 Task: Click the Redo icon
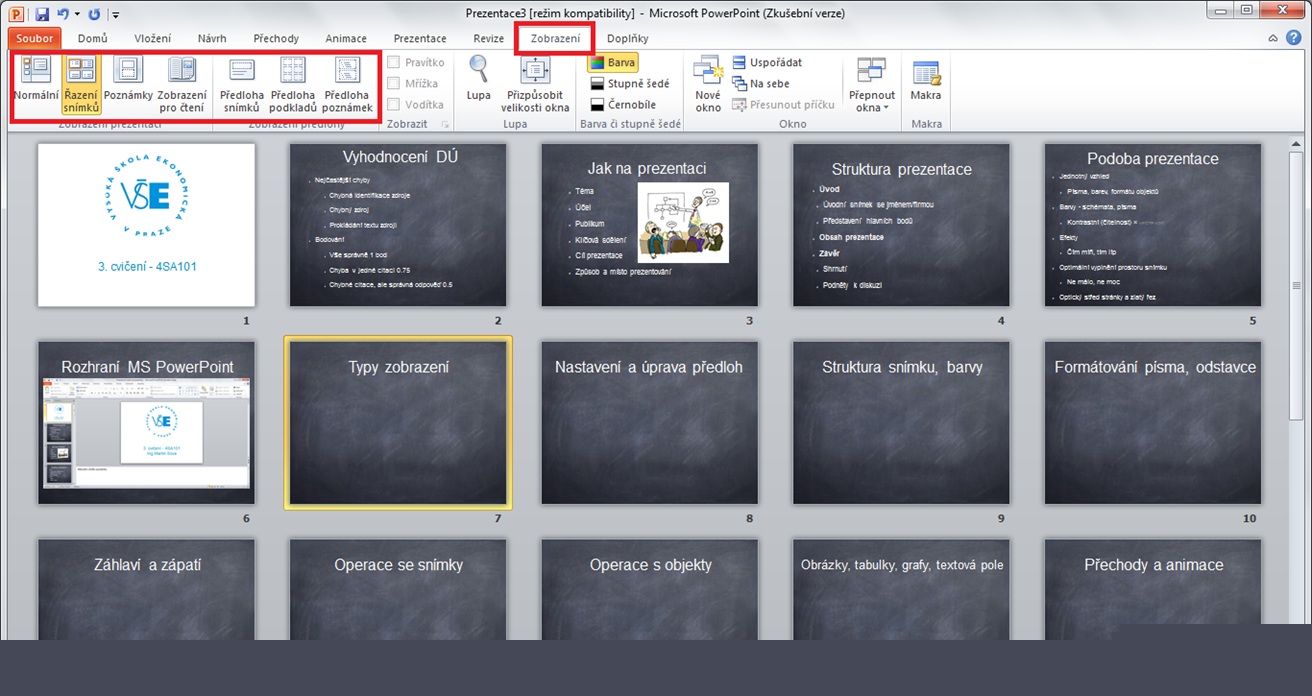[x=94, y=14]
